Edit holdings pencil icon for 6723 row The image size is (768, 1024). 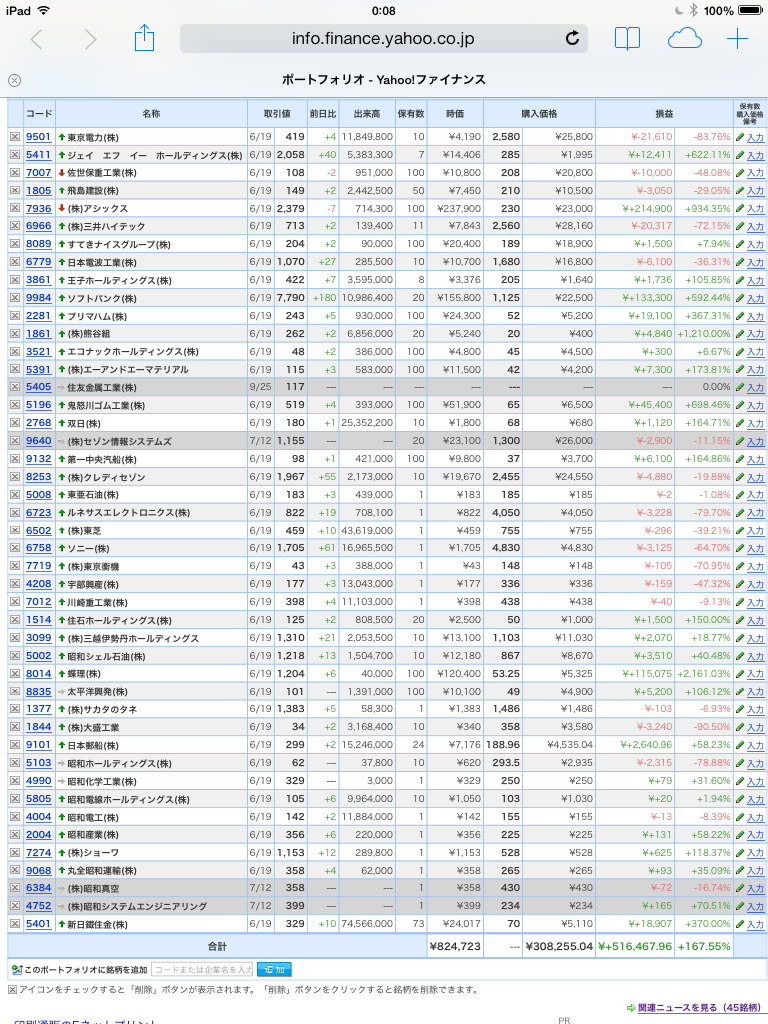click(740, 513)
